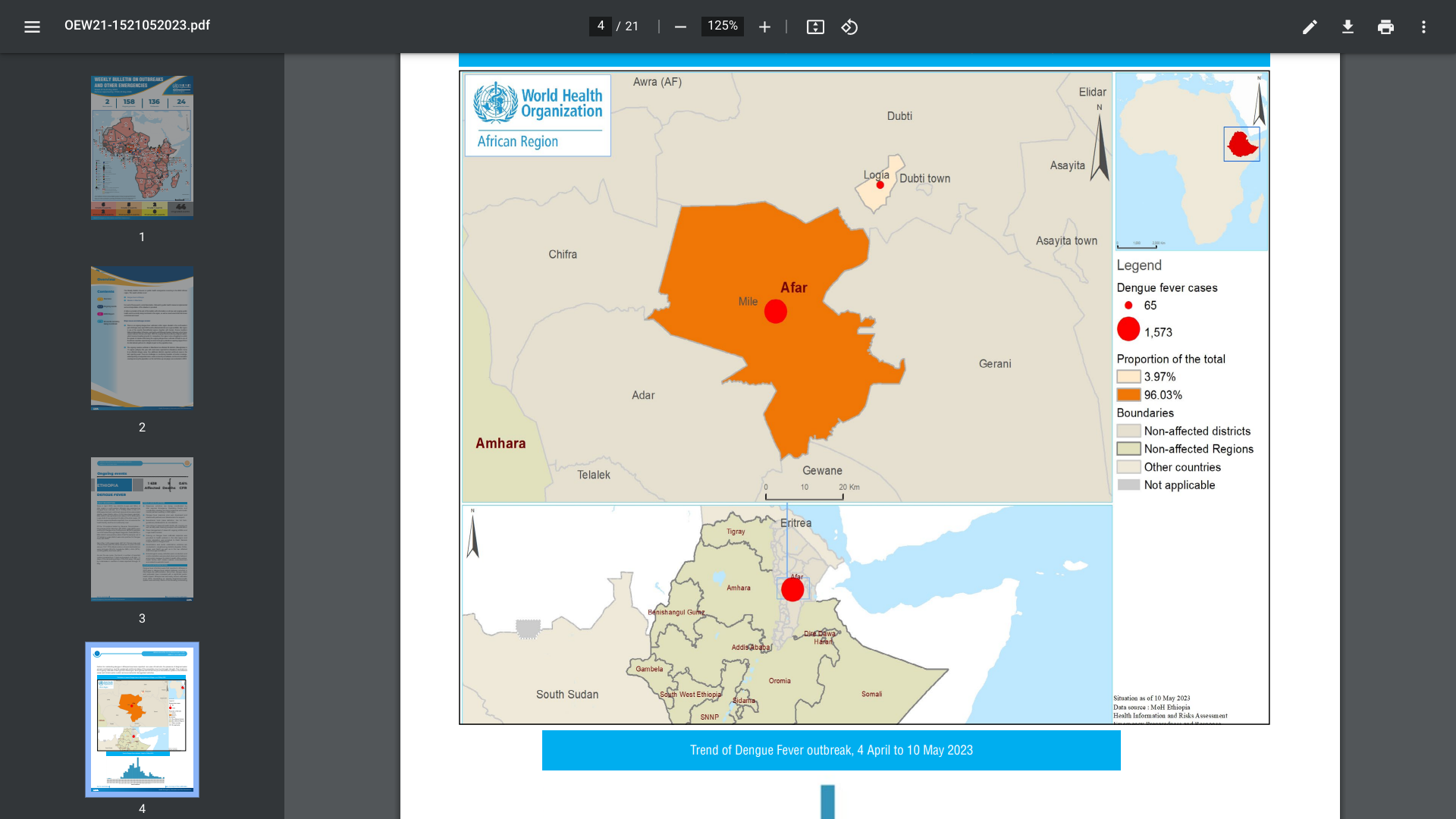Open page 2 thumbnail
1456x819 pixels.
(142, 337)
